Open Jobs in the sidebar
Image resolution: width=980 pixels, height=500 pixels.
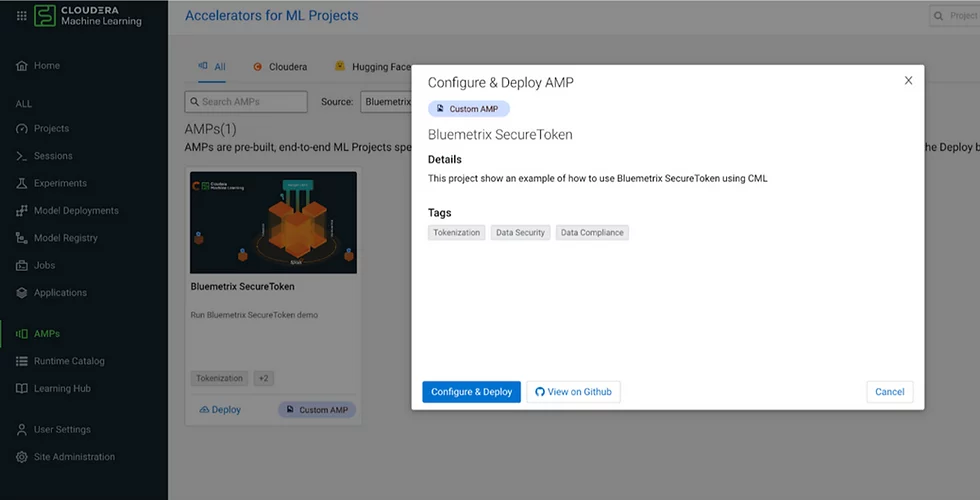[44, 266]
